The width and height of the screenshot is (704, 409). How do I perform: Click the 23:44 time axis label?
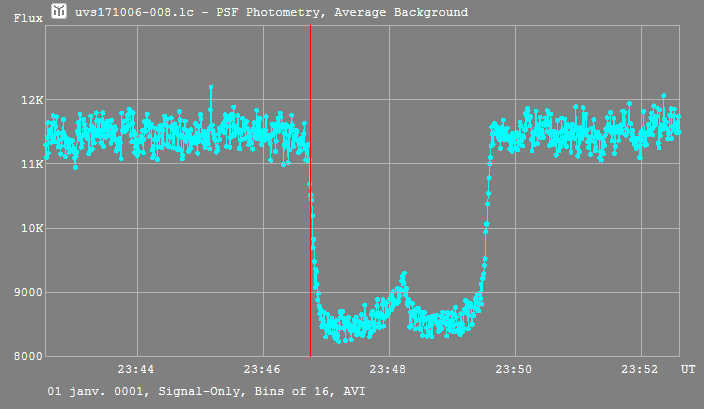[136, 370]
